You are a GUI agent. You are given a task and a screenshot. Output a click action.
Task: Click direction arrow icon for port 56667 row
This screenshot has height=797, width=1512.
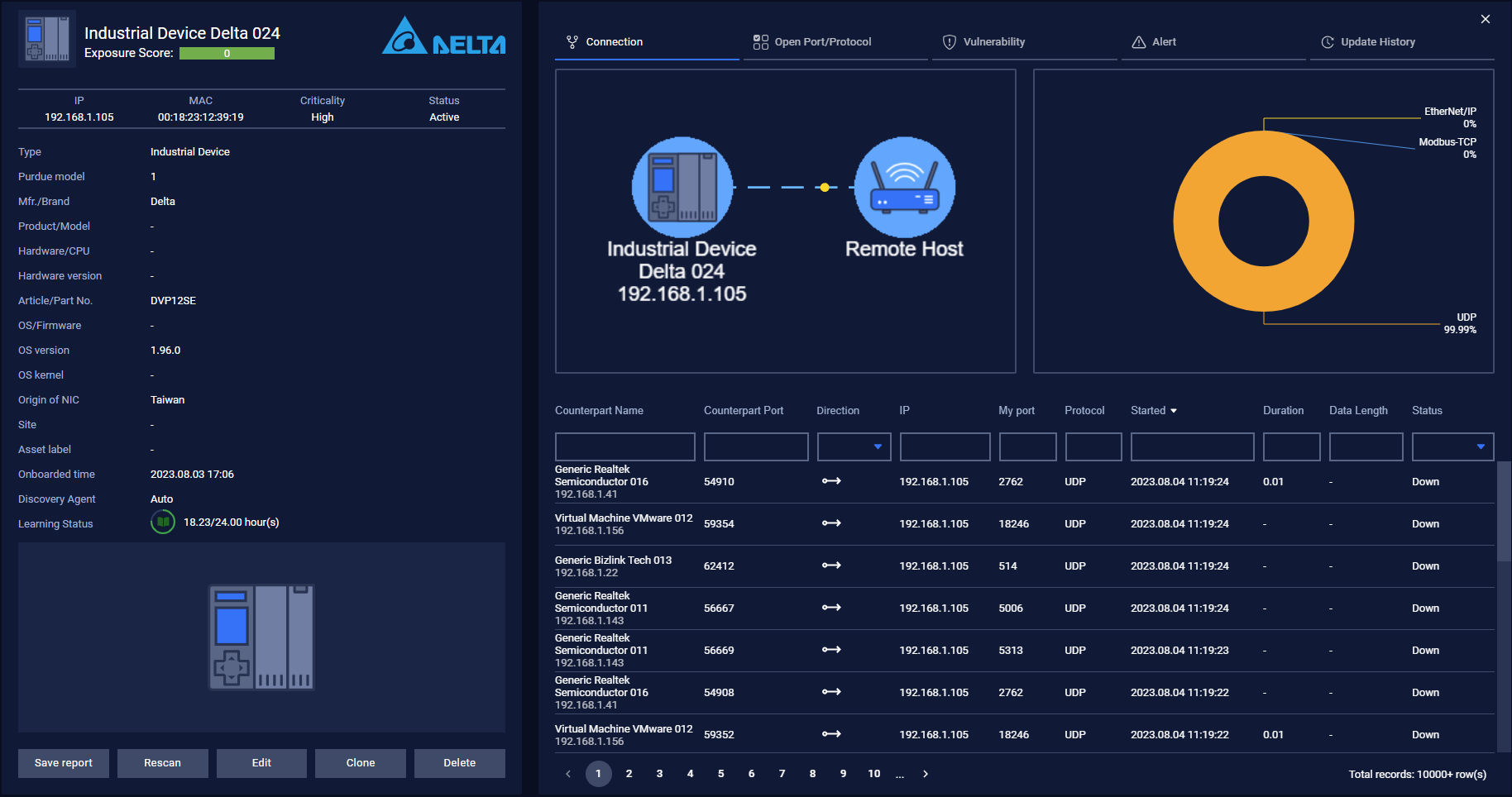(x=831, y=608)
